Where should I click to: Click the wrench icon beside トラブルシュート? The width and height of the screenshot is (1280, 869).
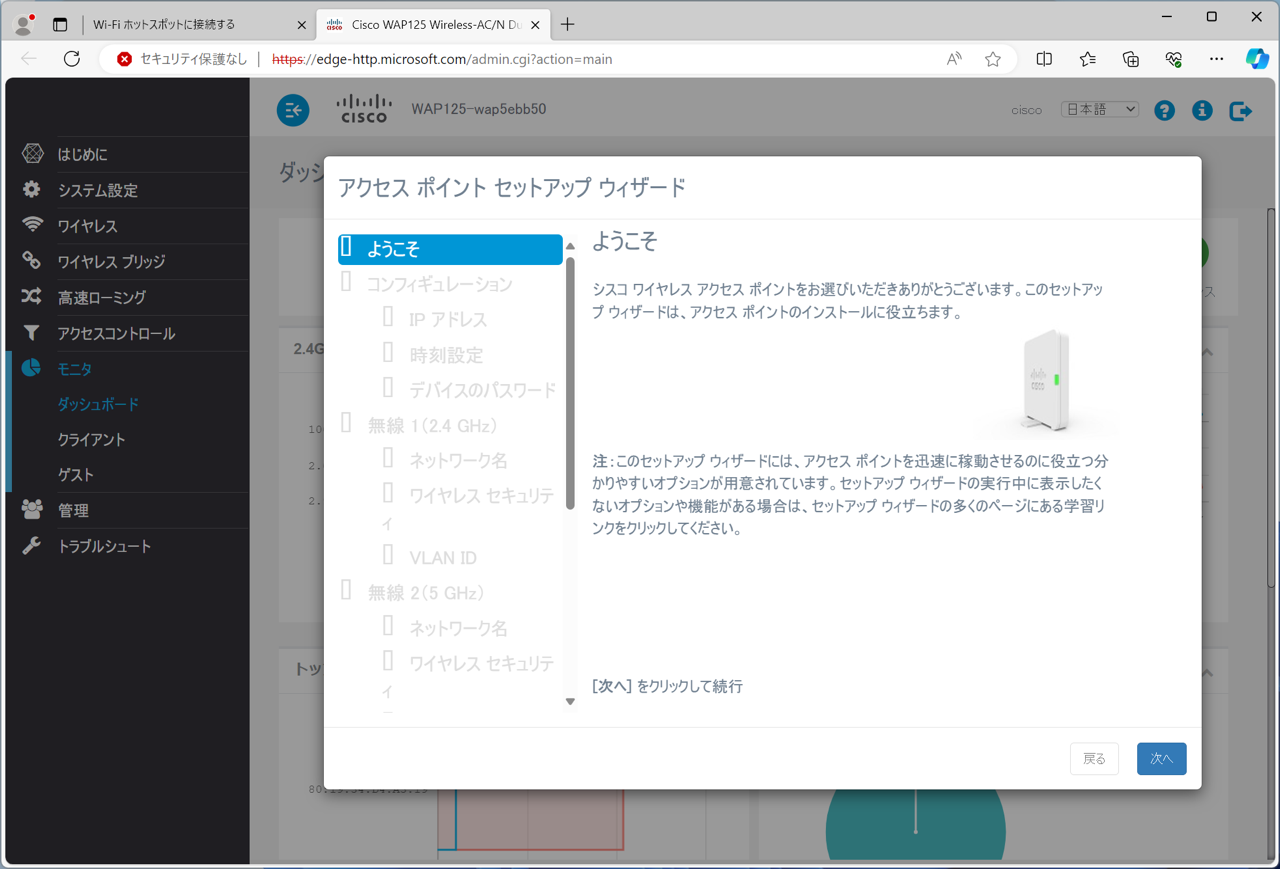(32, 546)
